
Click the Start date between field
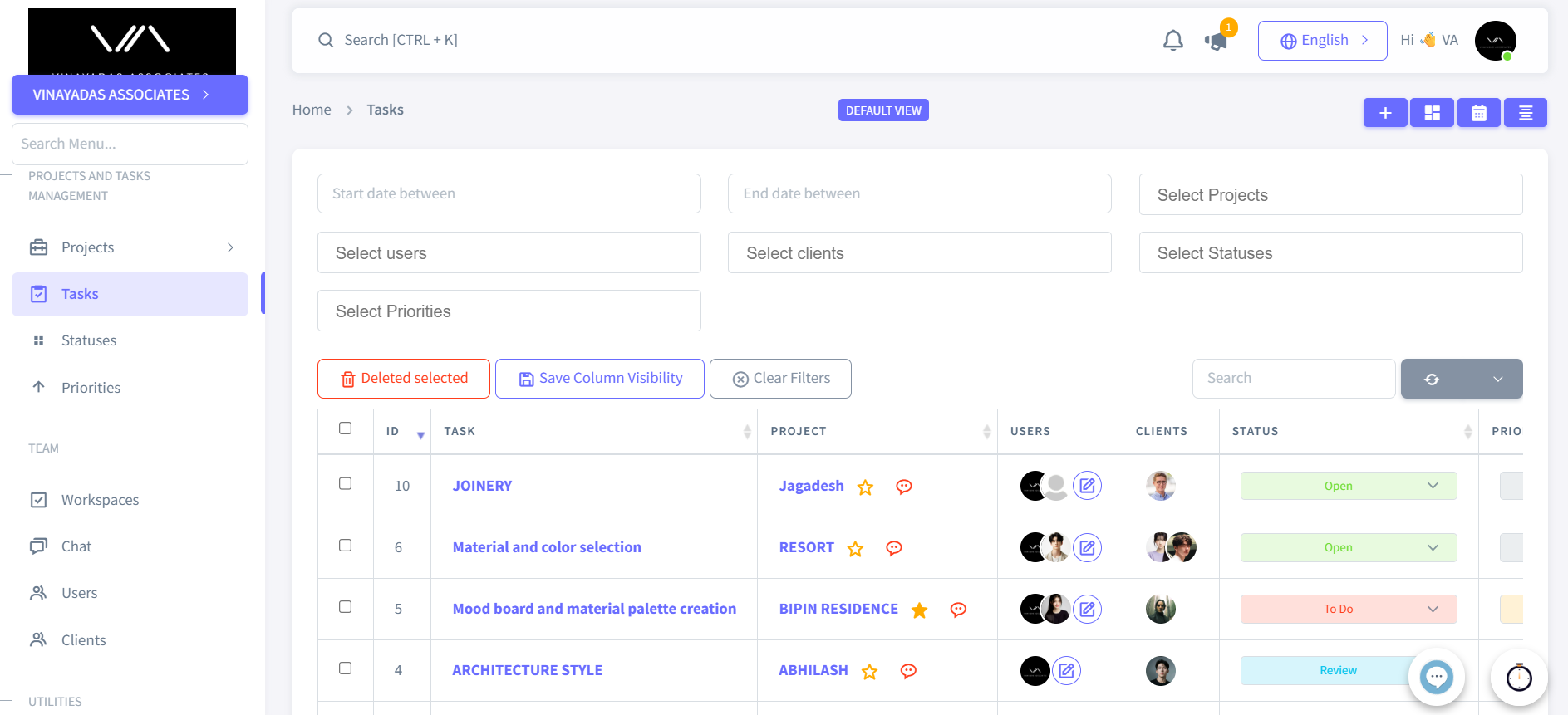[509, 193]
